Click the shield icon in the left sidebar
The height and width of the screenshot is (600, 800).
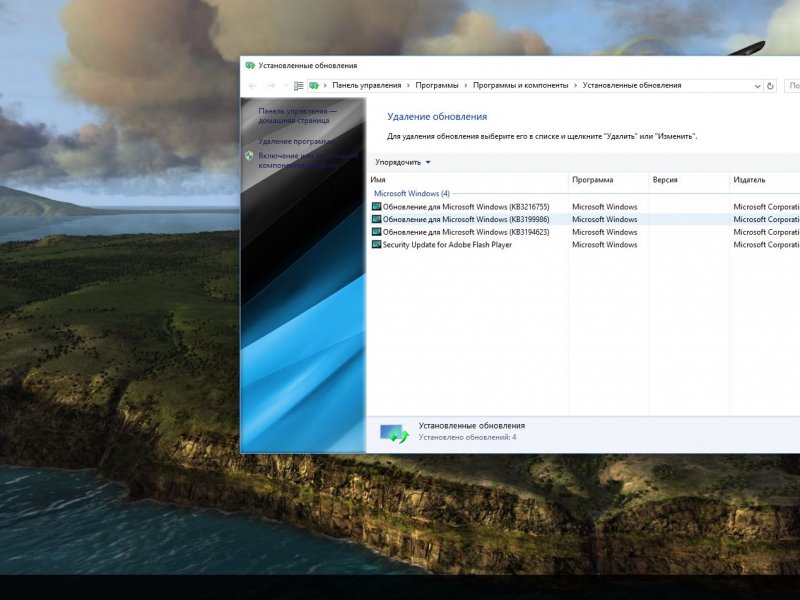click(x=249, y=156)
